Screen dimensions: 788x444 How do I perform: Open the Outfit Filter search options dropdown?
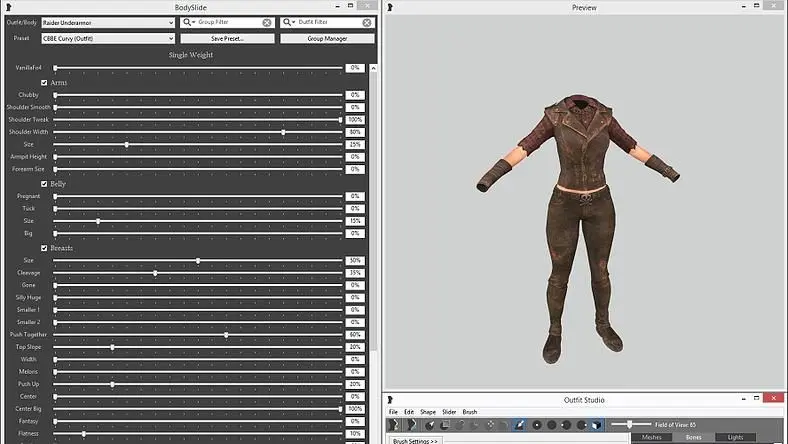click(x=289, y=22)
